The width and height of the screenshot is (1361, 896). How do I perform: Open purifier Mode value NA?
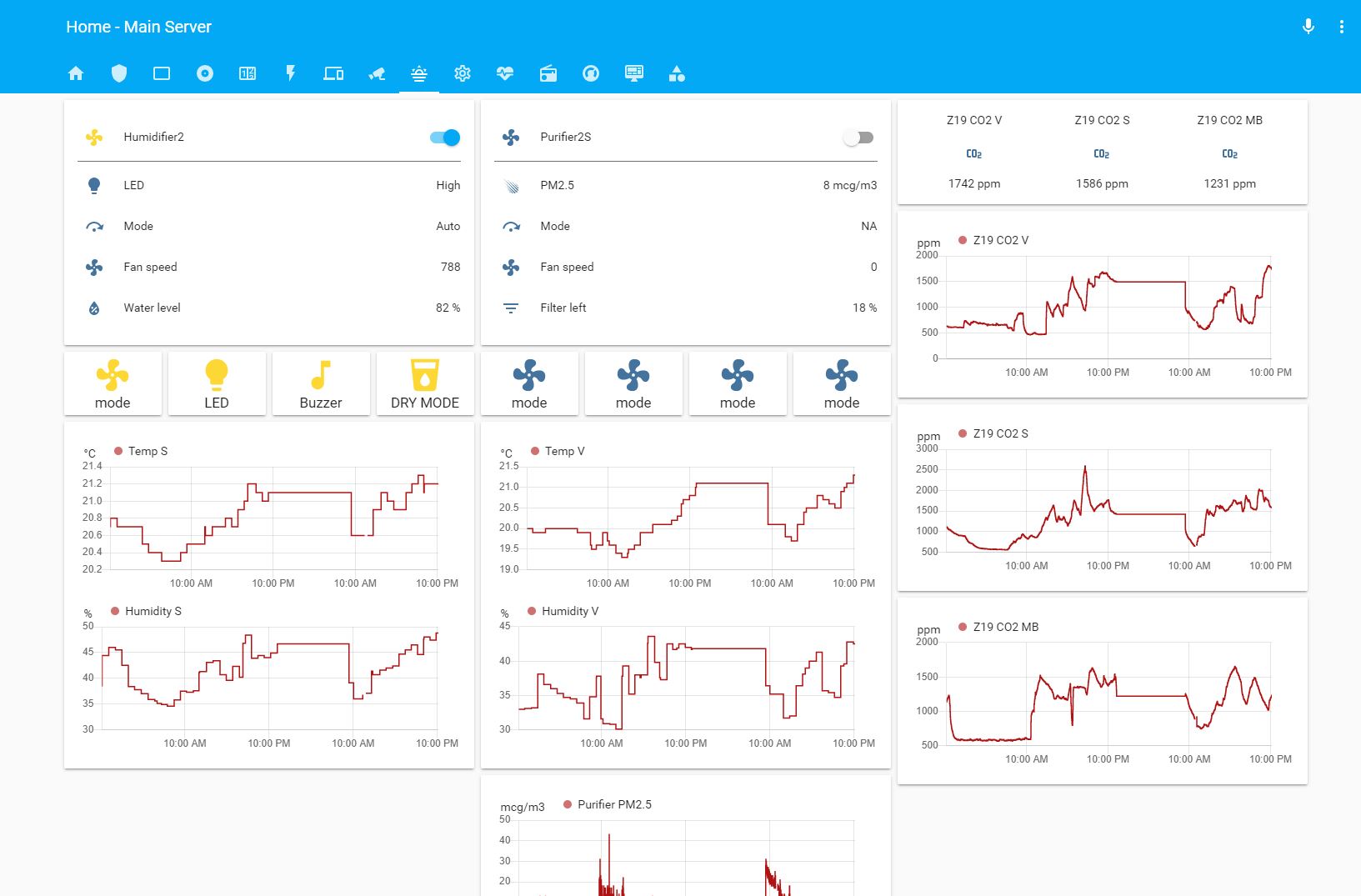869,226
